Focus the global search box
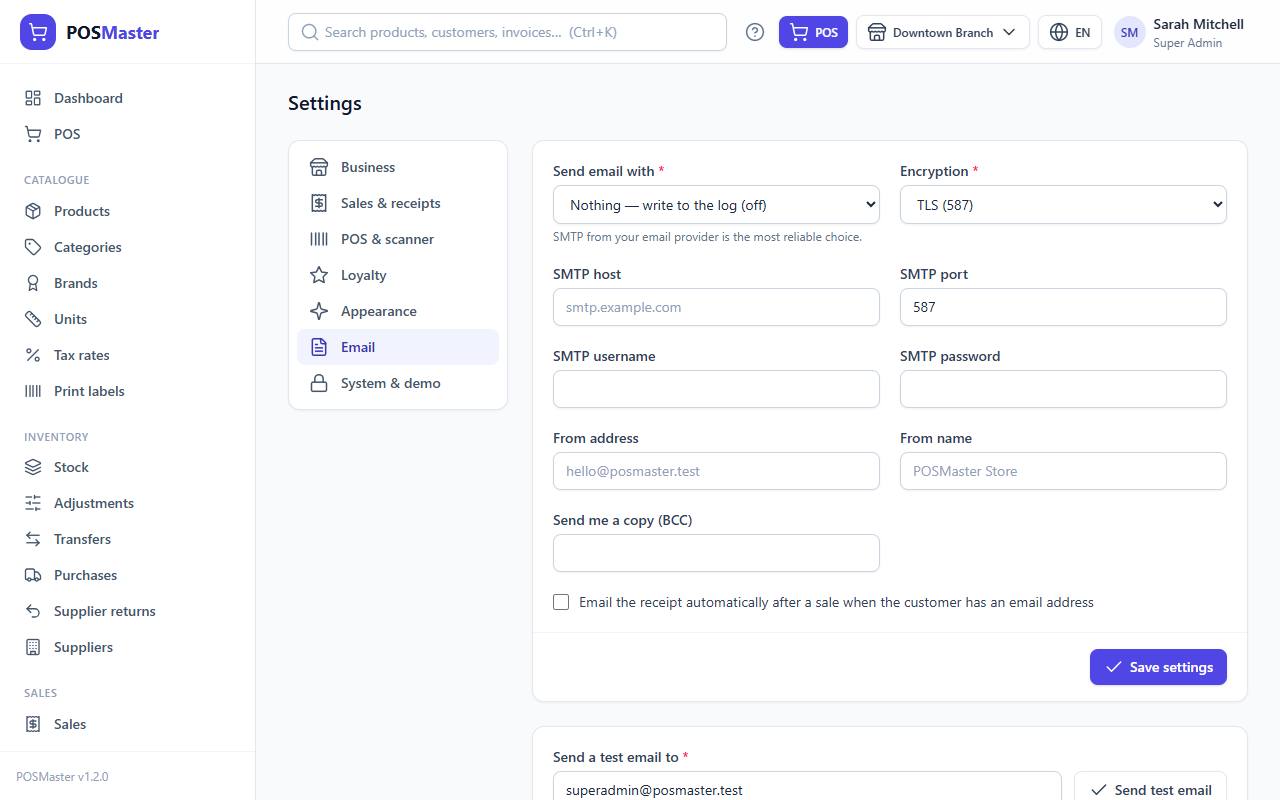The width and height of the screenshot is (1280, 800). point(507,32)
